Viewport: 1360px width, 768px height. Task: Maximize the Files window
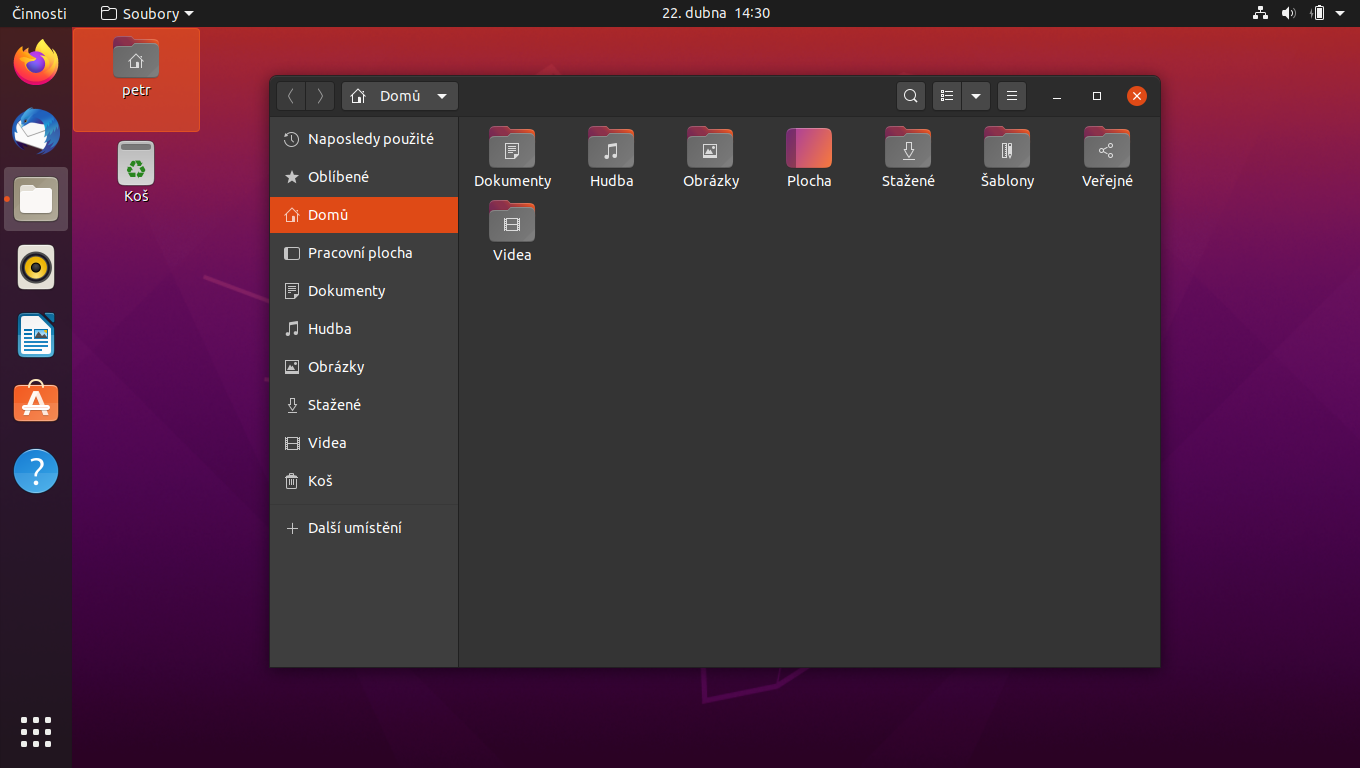pos(1097,96)
